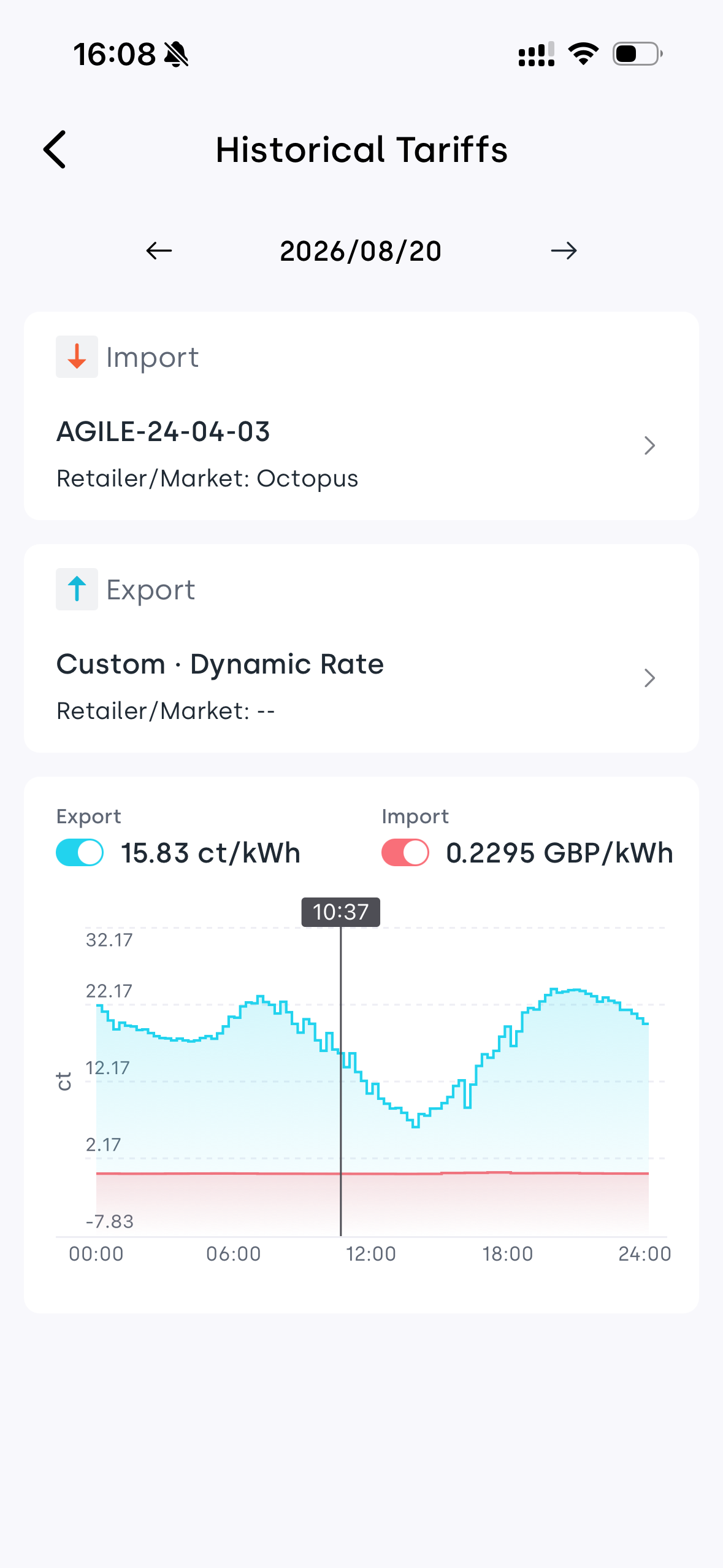Tap the Wi-Fi status icon
This screenshot has height=1568, width=723.
coord(583,54)
